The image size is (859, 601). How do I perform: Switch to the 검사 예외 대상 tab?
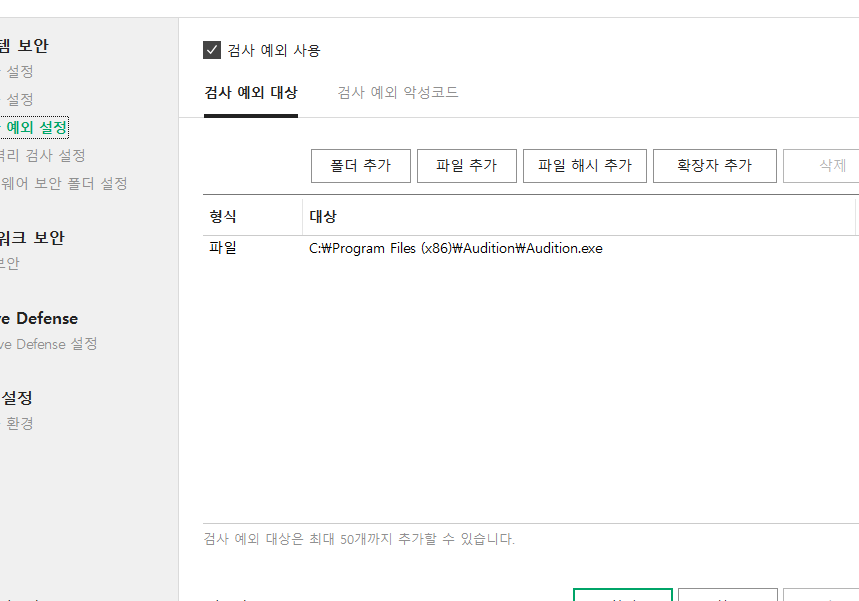[250, 93]
